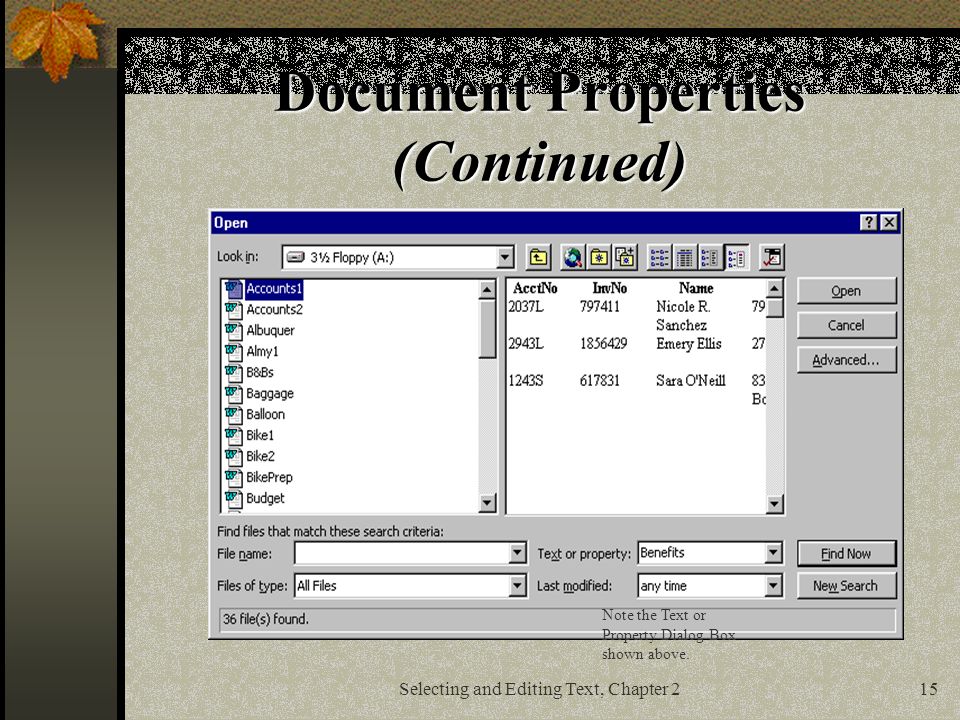Screen dimensions: 960x720
Task: Click the Up One Level folder icon
Action: (538, 257)
